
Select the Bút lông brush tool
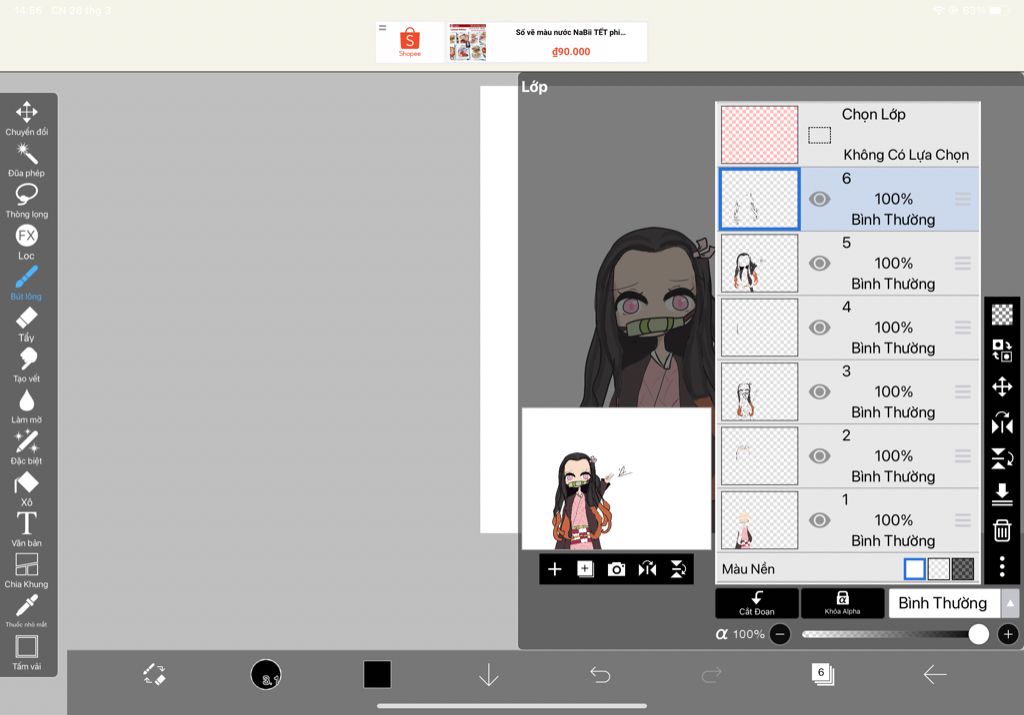(x=26, y=283)
